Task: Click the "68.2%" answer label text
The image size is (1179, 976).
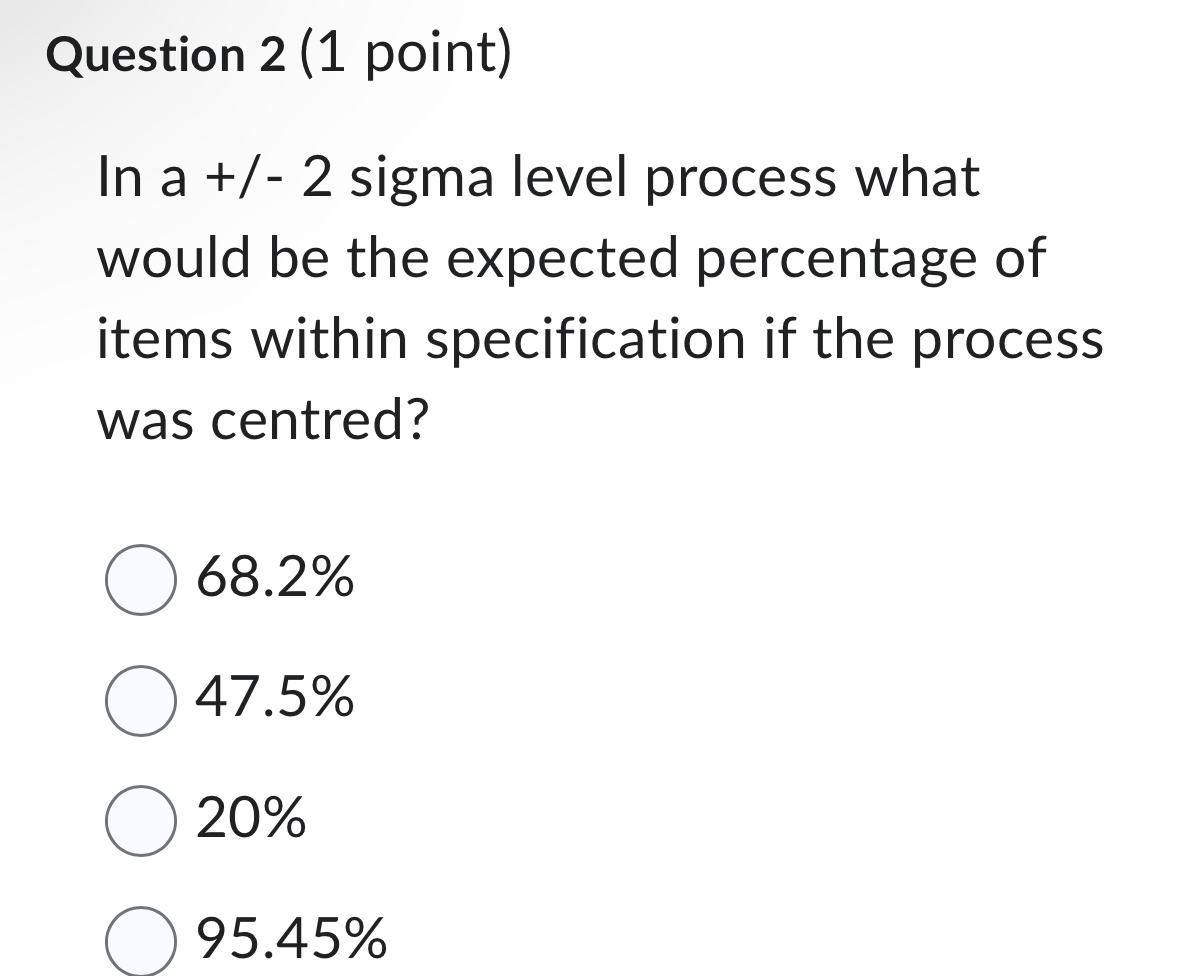Action: point(274,578)
